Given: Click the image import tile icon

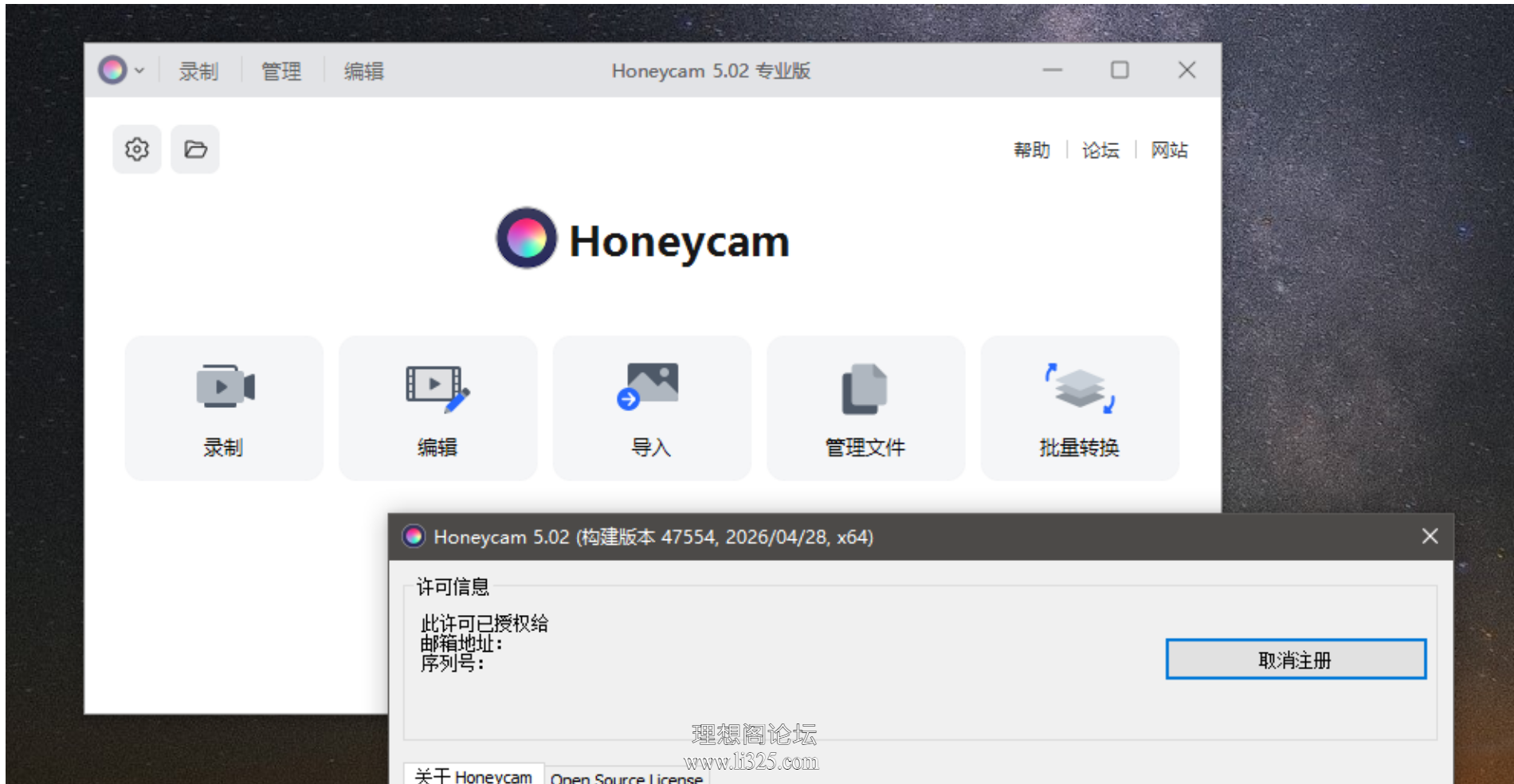Looking at the screenshot, I should coord(648,386).
